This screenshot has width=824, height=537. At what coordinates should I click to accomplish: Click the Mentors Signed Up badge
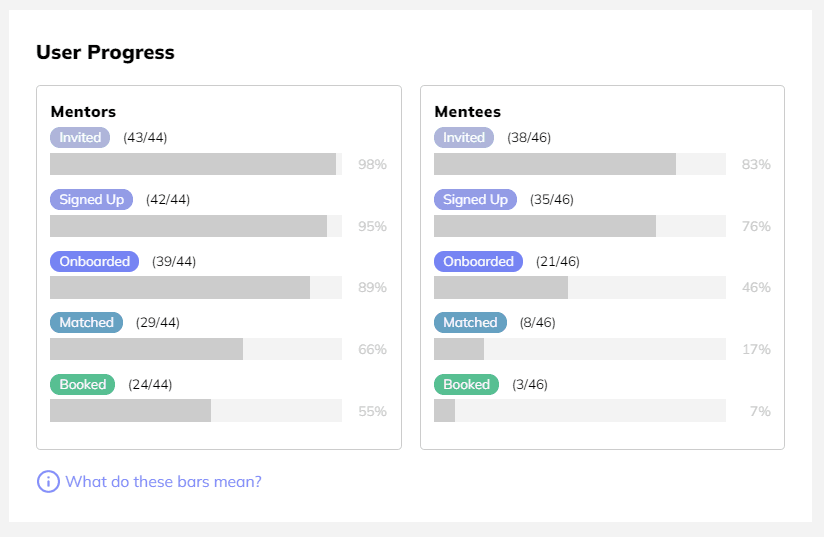coord(91,200)
